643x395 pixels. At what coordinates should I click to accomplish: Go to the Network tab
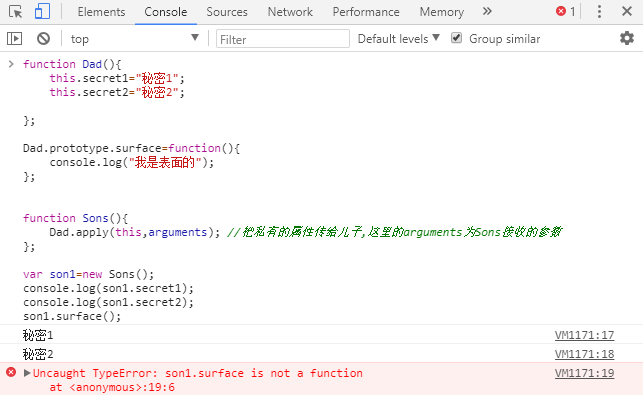[290, 12]
